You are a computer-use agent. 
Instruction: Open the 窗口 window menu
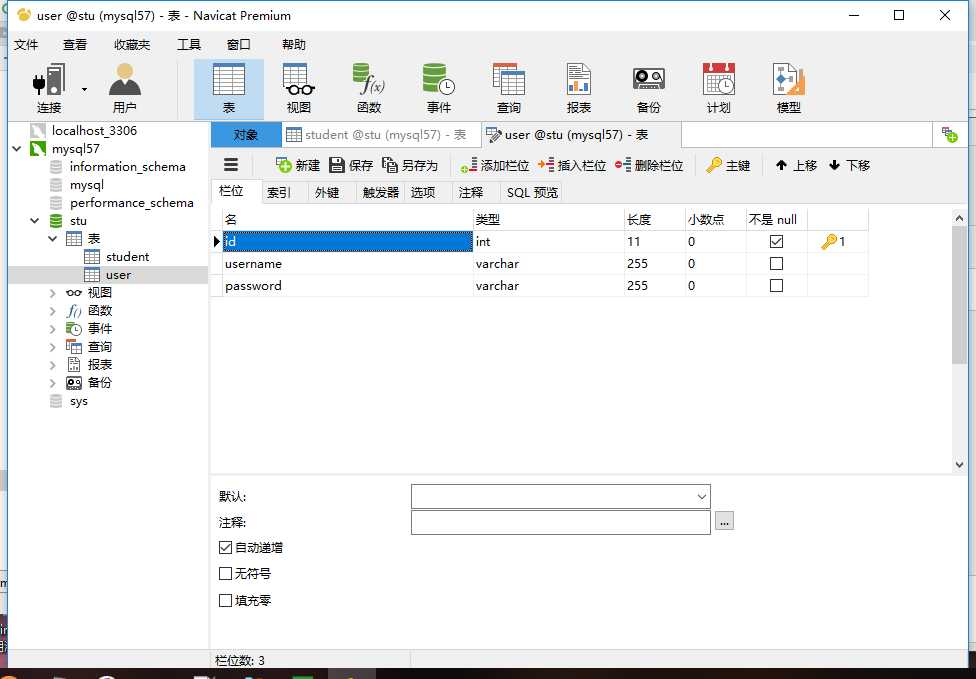coord(238,45)
